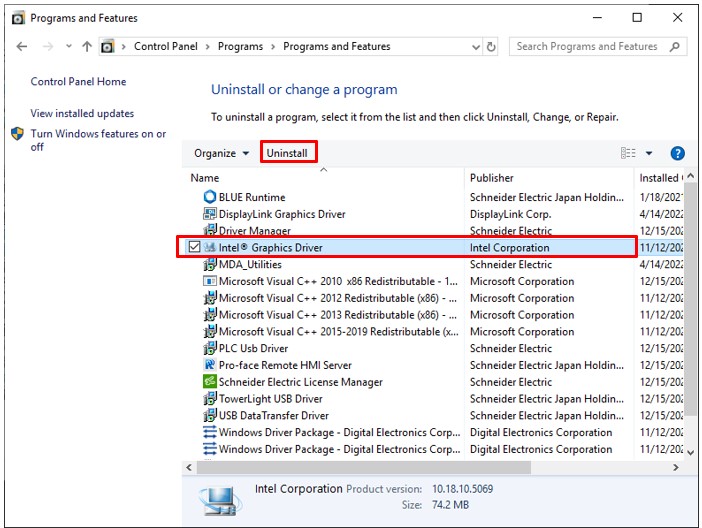Click the DisplayLink Corp. publisher cell

click(510, 214)
